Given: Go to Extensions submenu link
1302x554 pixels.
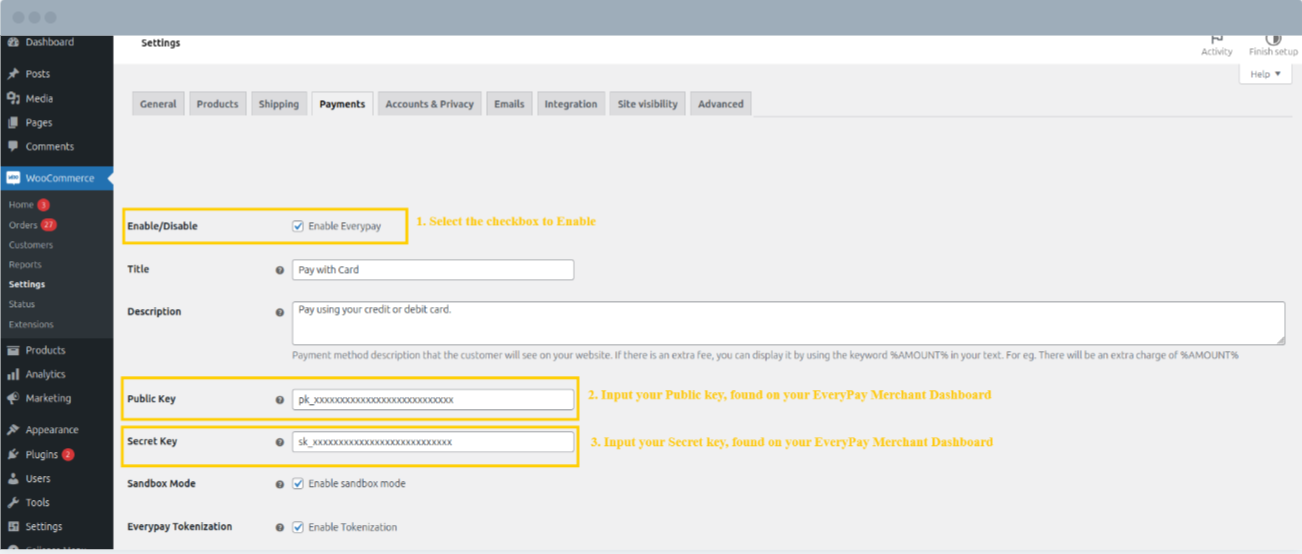Looking at the screenshot, I should point(31,324).
